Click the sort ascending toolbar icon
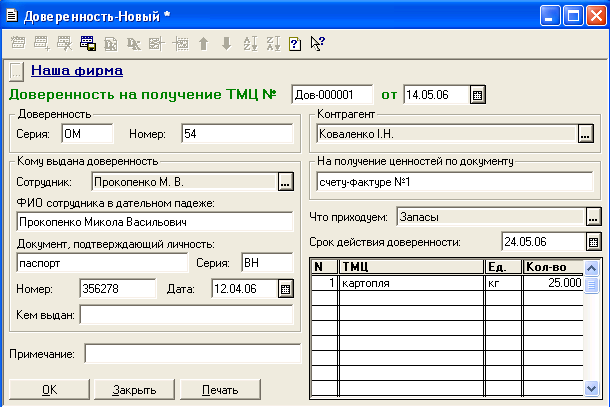The image size is (610, 407). coord(250,44)
